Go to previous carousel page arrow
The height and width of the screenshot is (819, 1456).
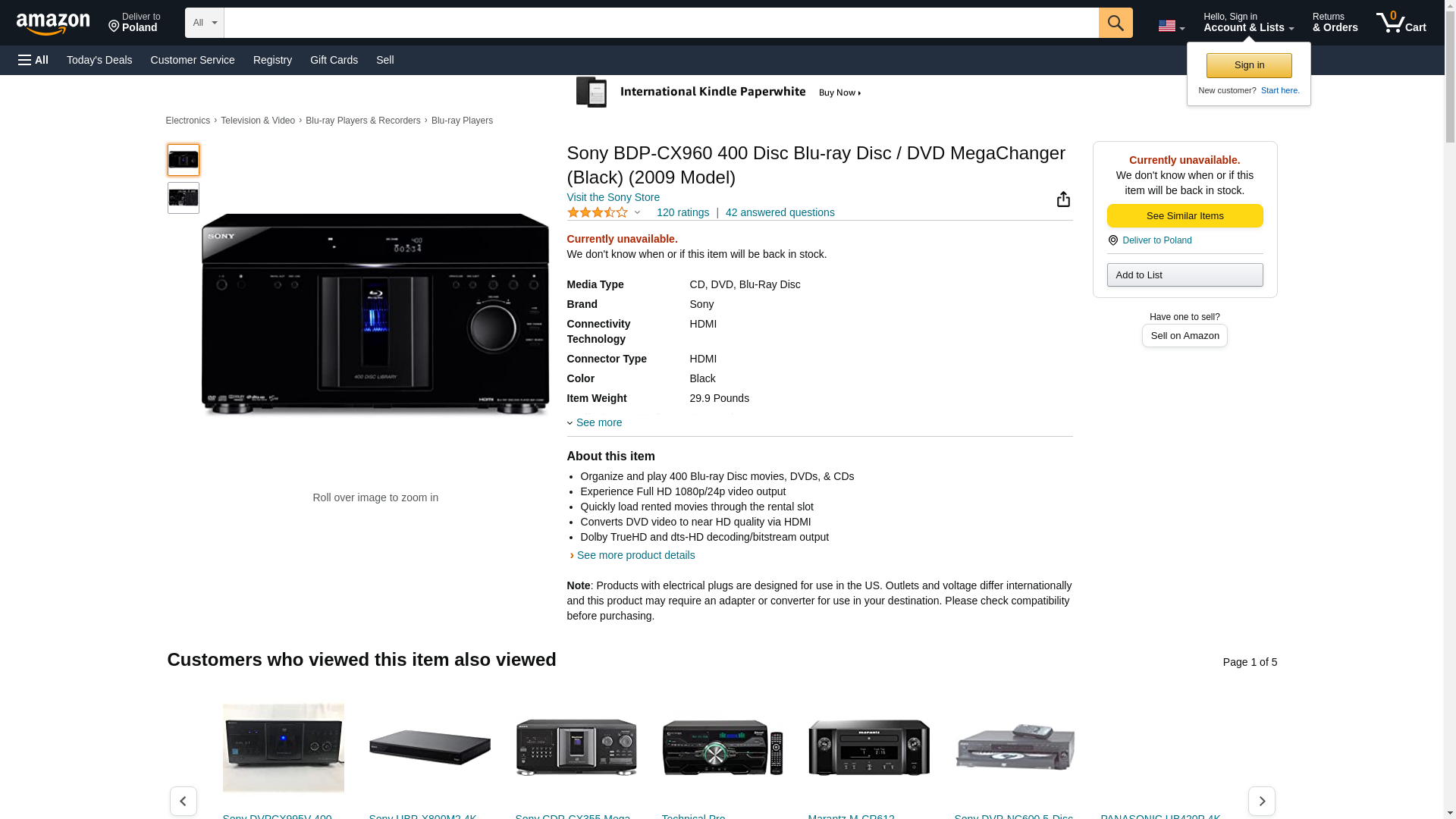(183, 801)
